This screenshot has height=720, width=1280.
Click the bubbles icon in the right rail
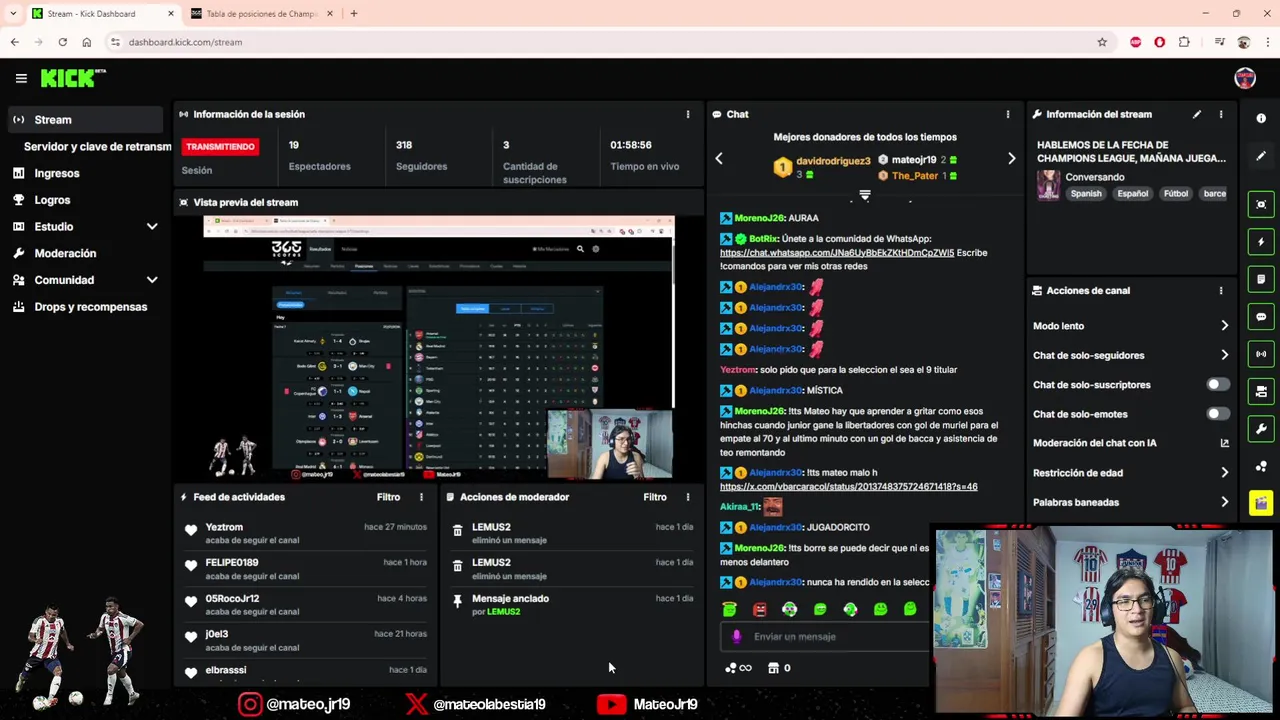coord(1261,467)
